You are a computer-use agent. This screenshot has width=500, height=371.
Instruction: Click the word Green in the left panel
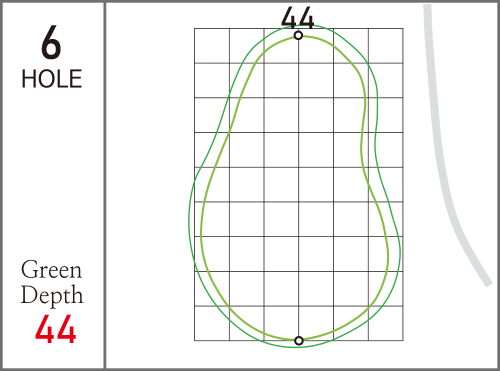[51, 270]
